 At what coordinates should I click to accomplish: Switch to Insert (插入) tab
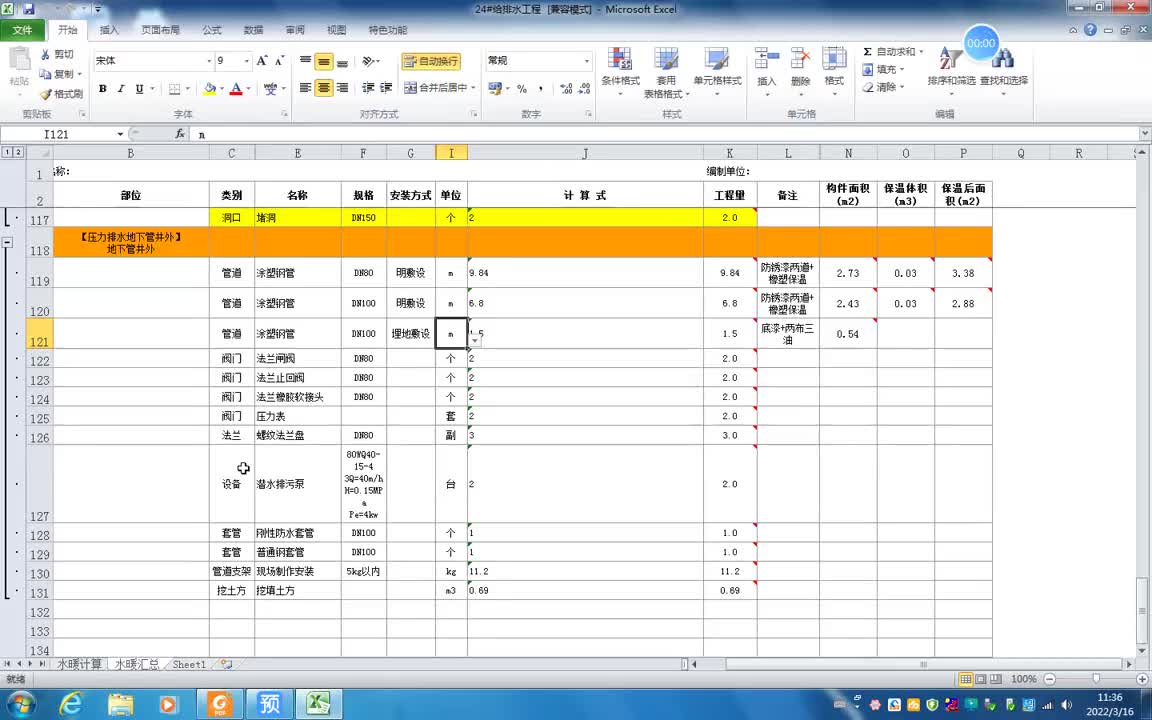pyautogui.click(x=109, y=30)
